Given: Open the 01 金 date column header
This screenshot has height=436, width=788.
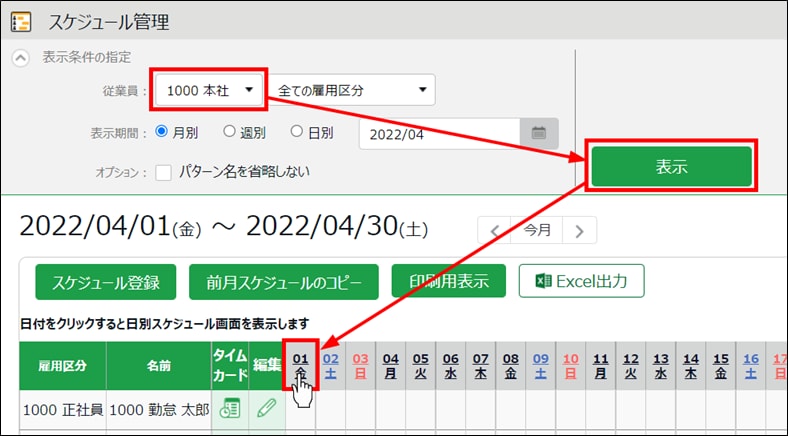Looking at the screenshot, I should pos(301,364).
